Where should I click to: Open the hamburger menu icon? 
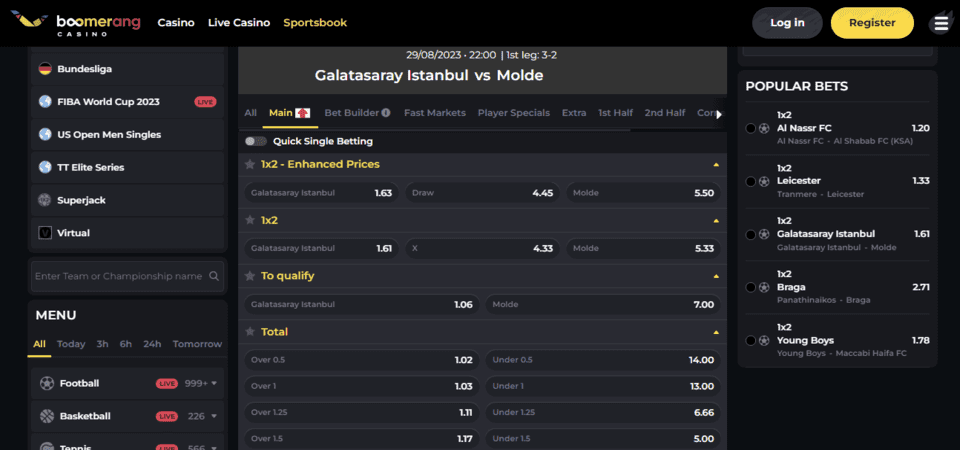coord(940,23)
